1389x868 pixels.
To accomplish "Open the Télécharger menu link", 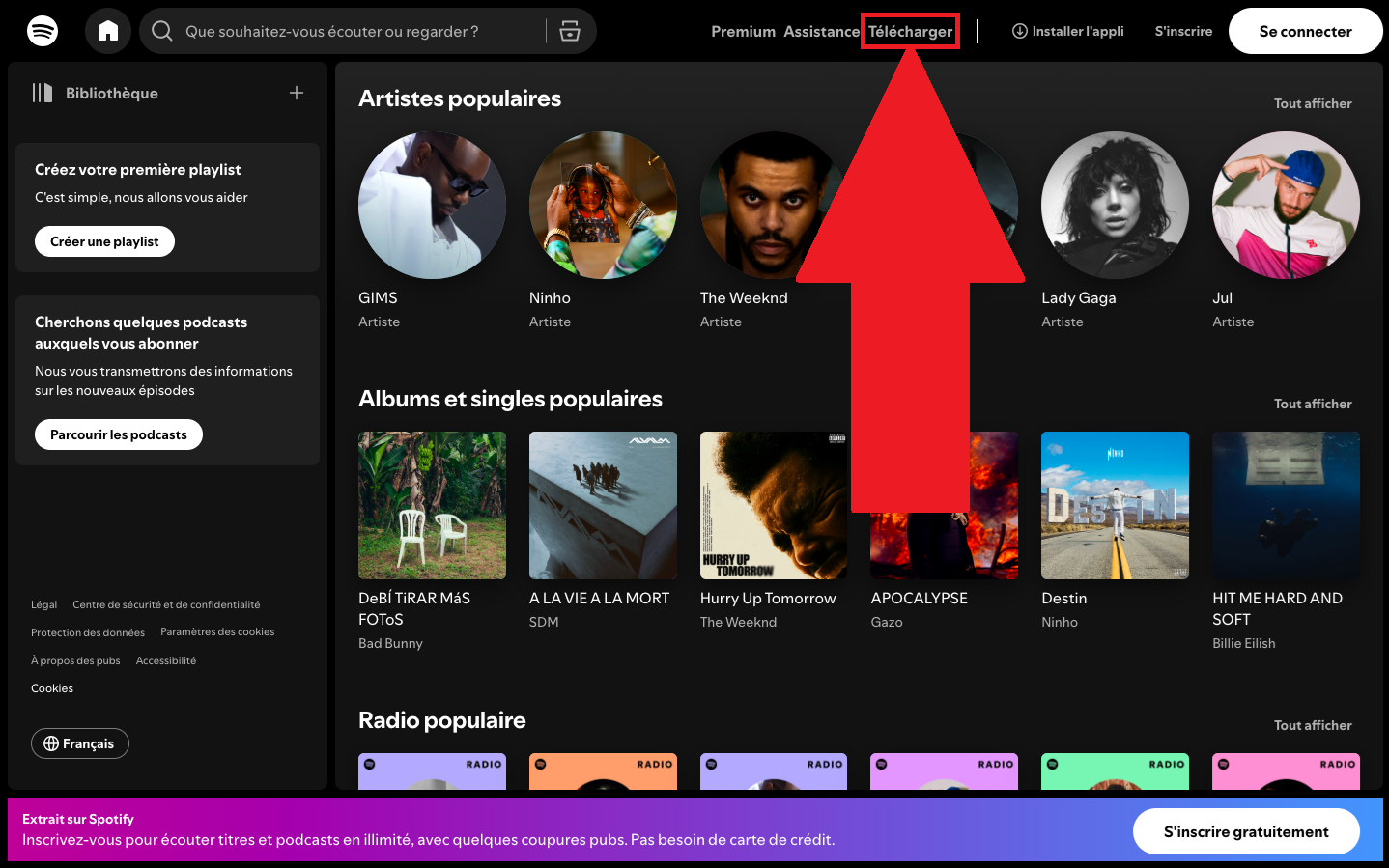I will pyautogui.click(x=910, y=32).
